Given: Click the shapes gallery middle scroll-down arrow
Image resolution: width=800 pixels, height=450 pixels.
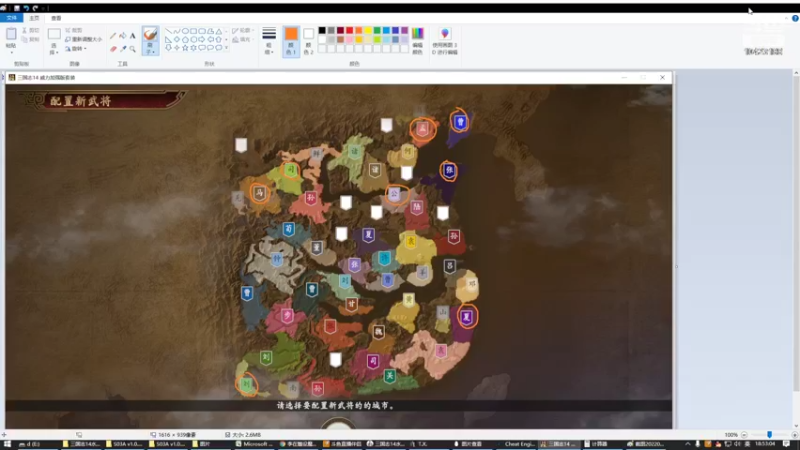Looking at the screenshot, I should [x=226, y=39].
